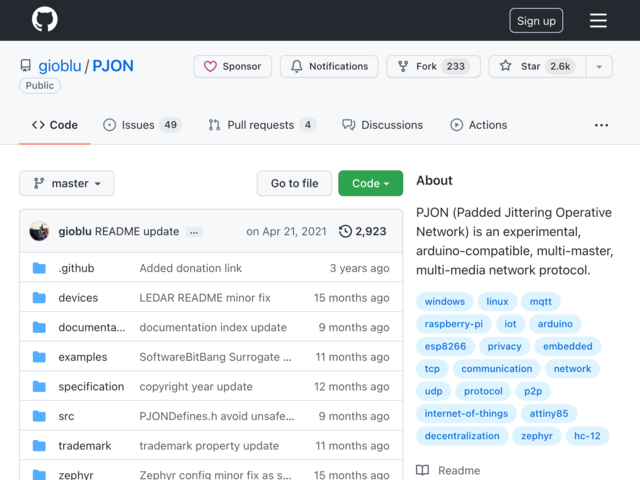Select the esp8266 topic tag
This screenshot has width=640, height=480.
[x=445, y=347]
